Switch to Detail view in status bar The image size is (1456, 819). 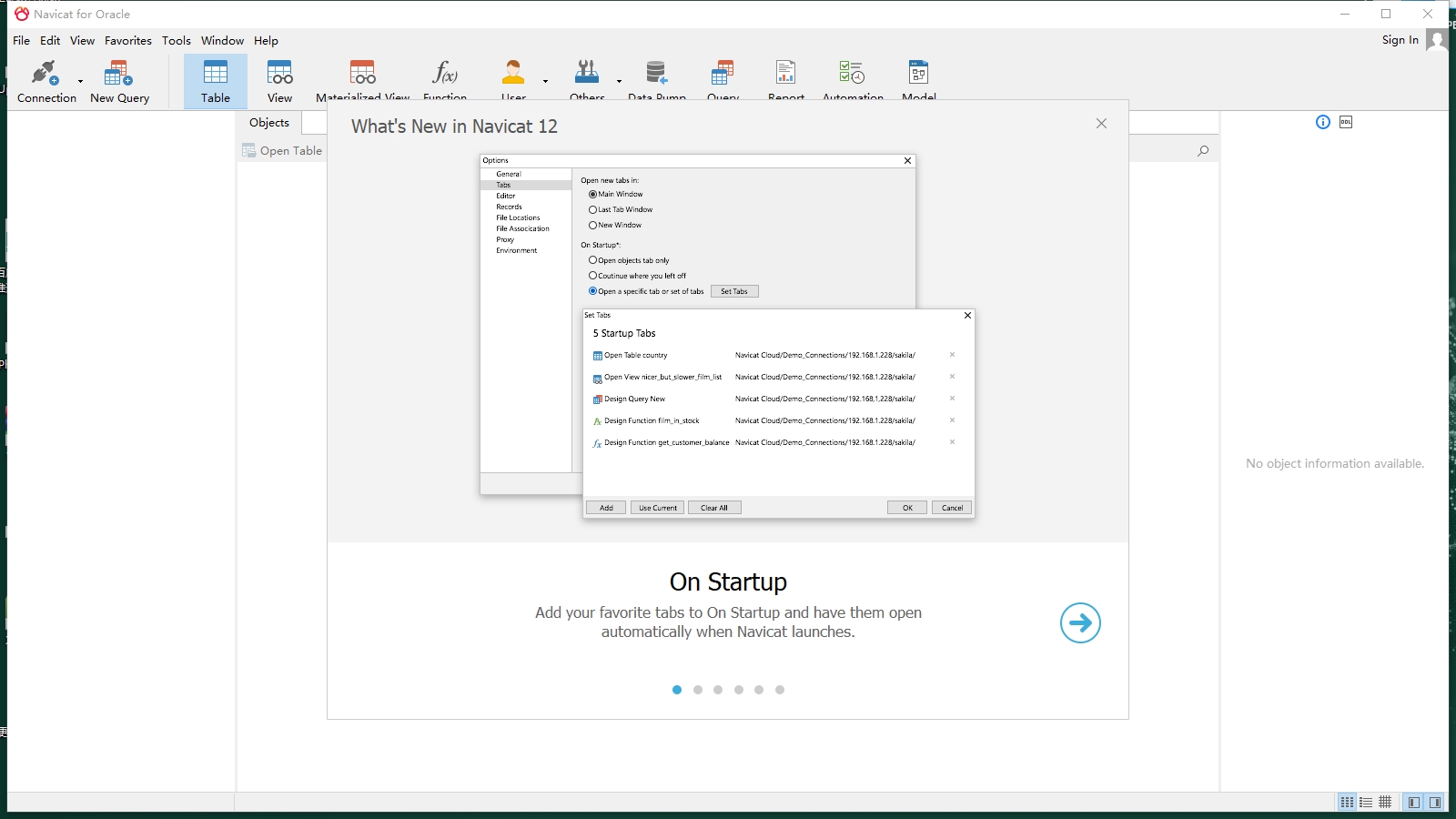coord(1366,802)
